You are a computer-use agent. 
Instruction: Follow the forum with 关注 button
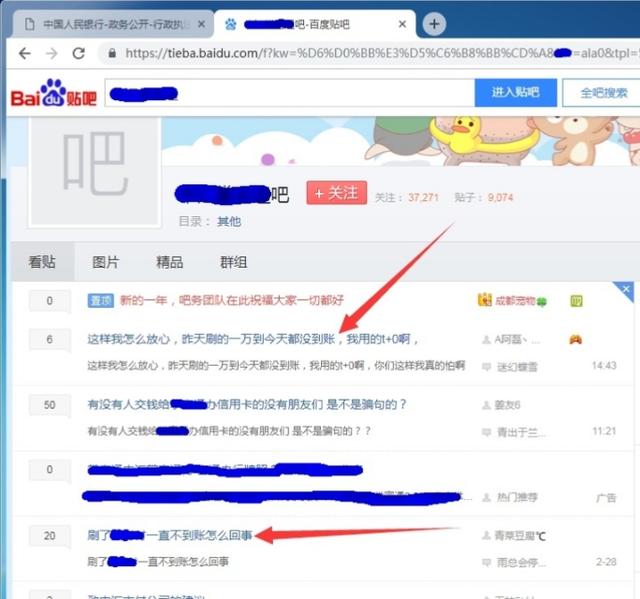pos(337,194)
